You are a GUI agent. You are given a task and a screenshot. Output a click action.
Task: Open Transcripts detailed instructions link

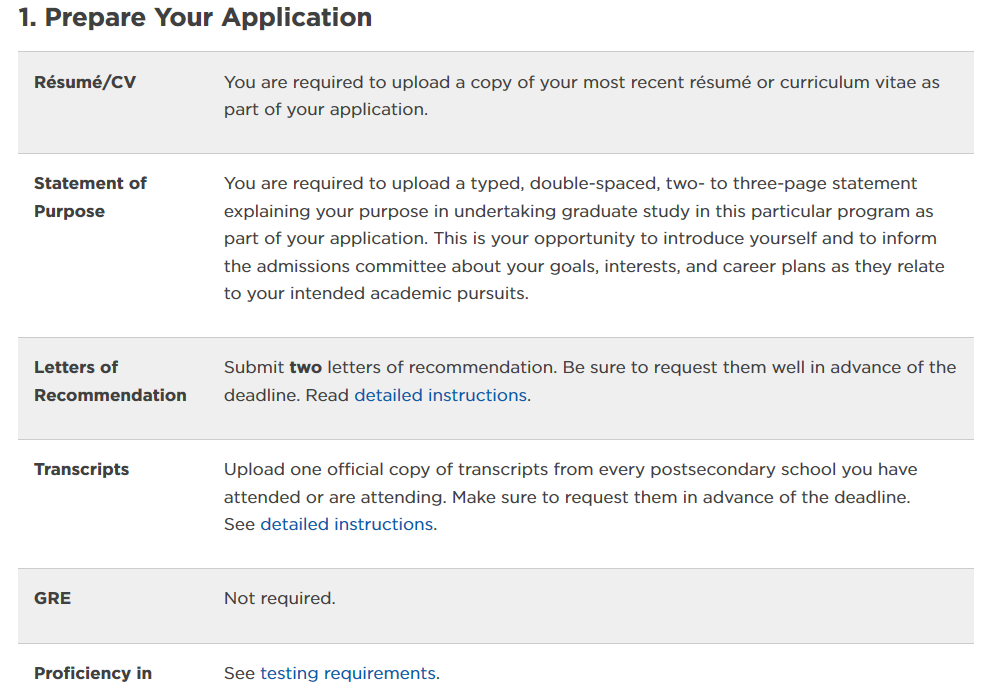tap(346, 524)
